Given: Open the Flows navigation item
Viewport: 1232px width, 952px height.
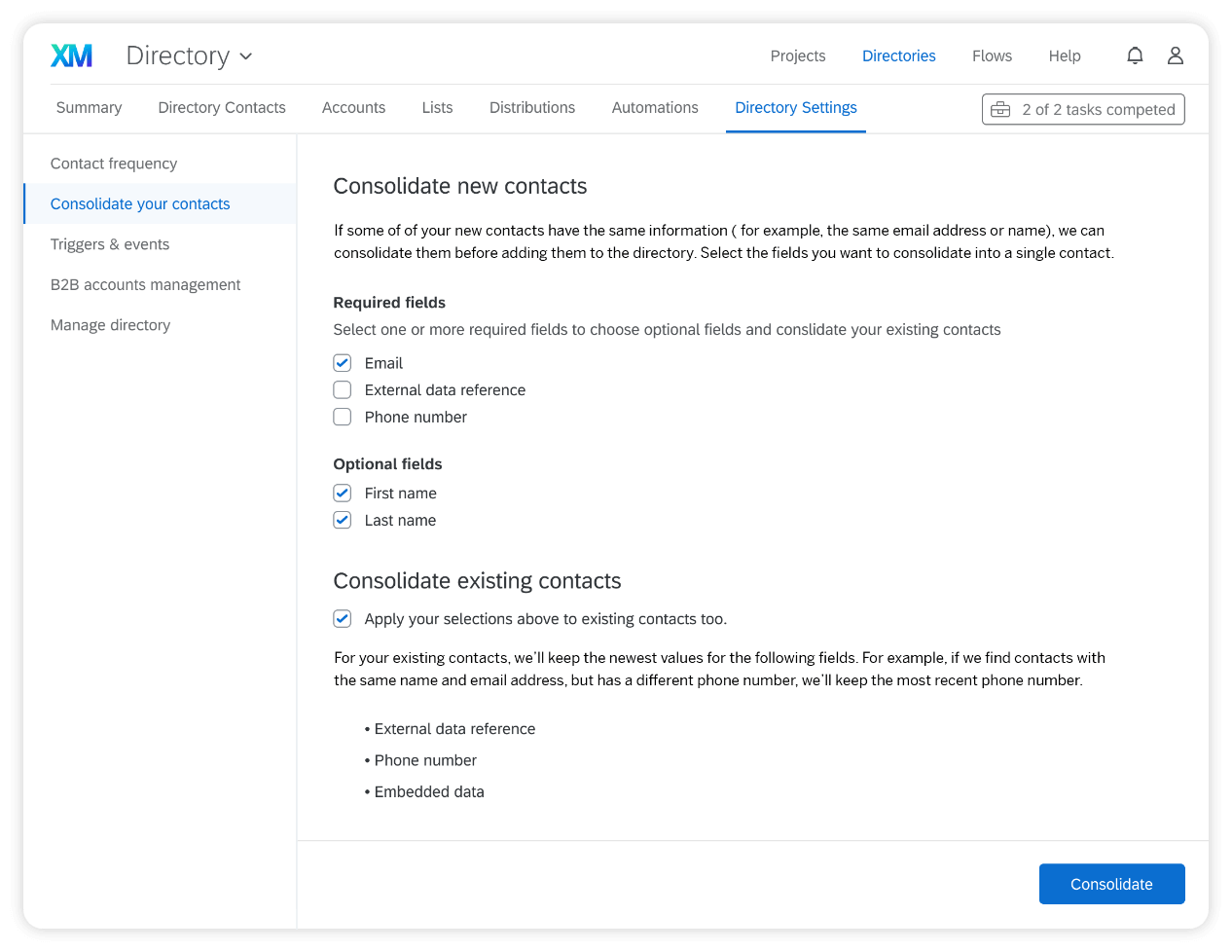Looking at the screenshot, I should (x=992, y=56).
